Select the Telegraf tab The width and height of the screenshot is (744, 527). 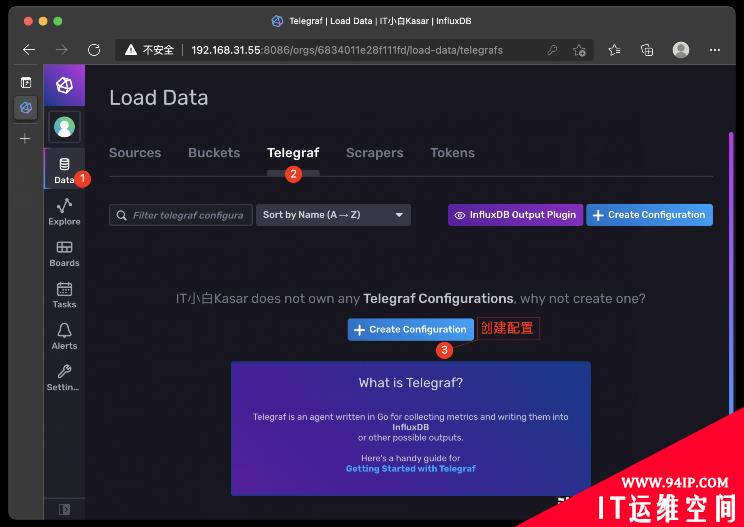[x=293, y=153]
